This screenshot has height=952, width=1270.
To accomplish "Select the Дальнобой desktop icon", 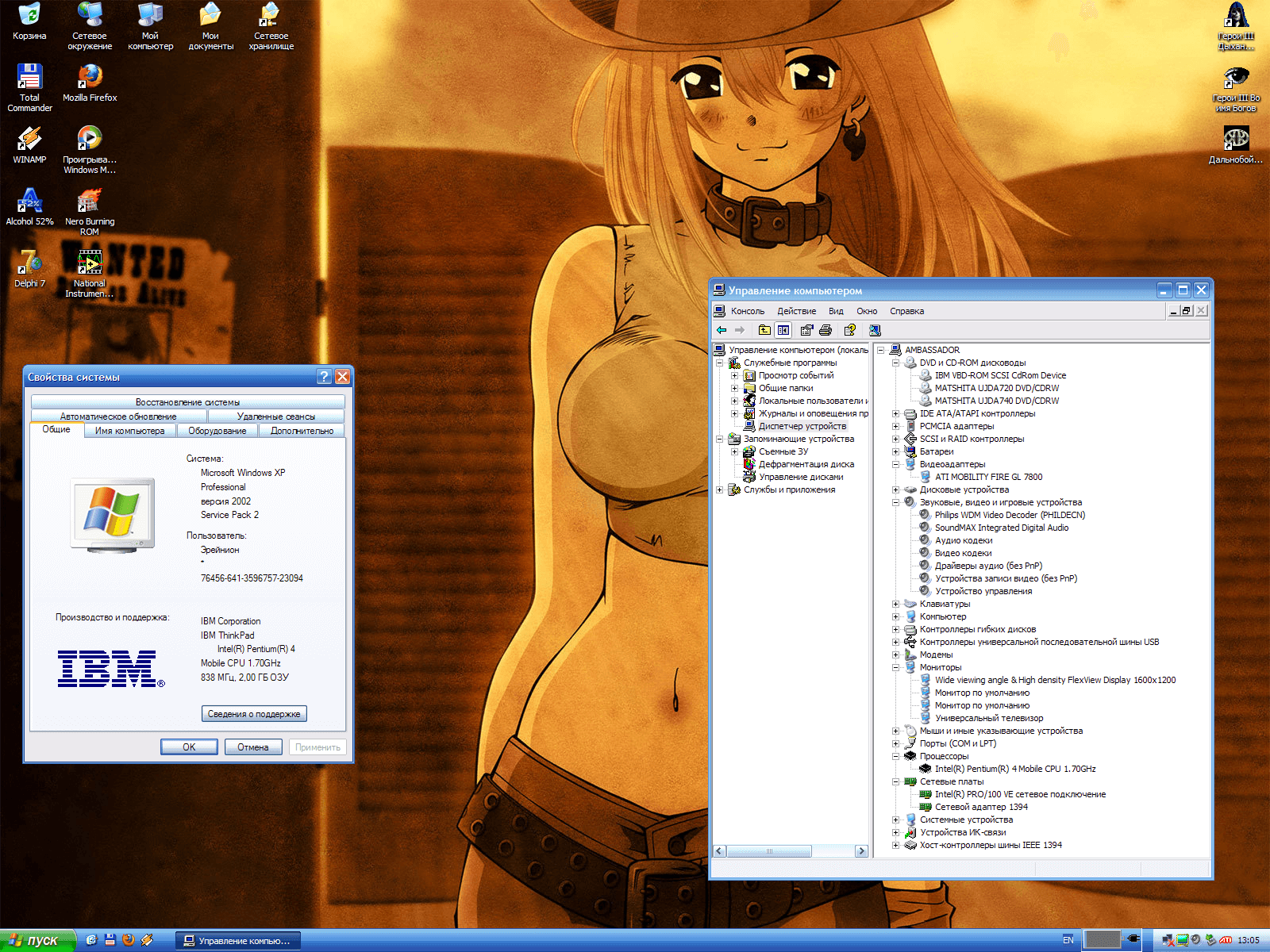I will coord(1236,145).
